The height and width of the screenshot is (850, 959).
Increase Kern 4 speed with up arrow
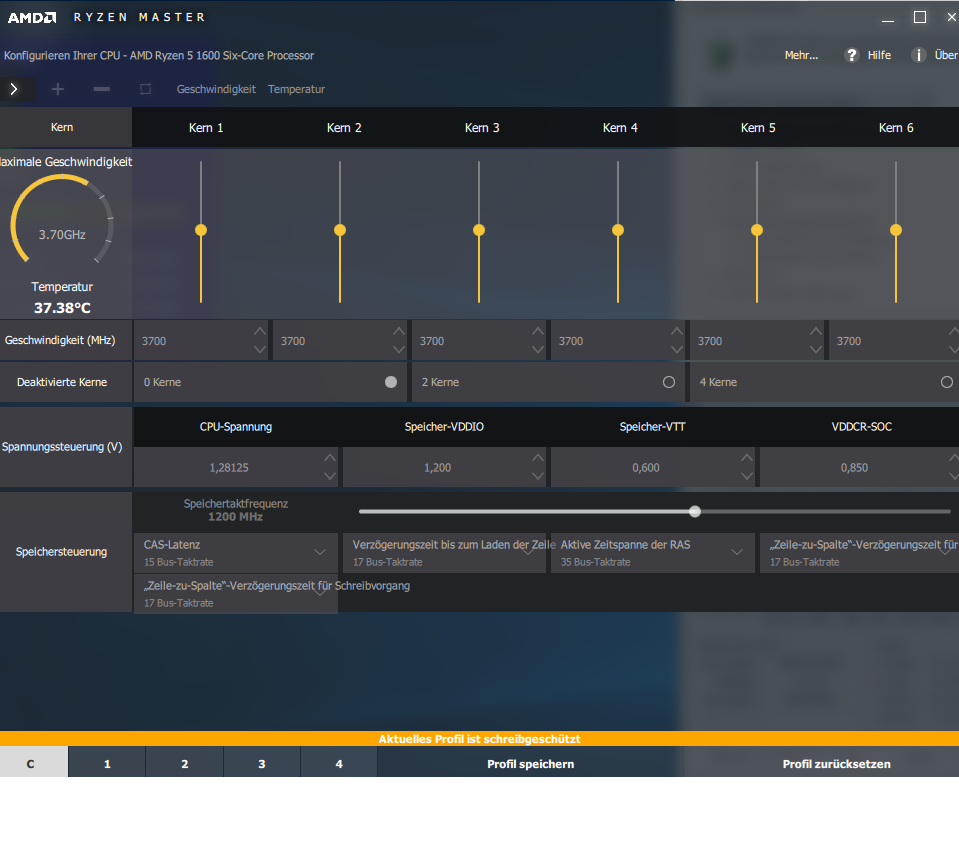(676, 331)
